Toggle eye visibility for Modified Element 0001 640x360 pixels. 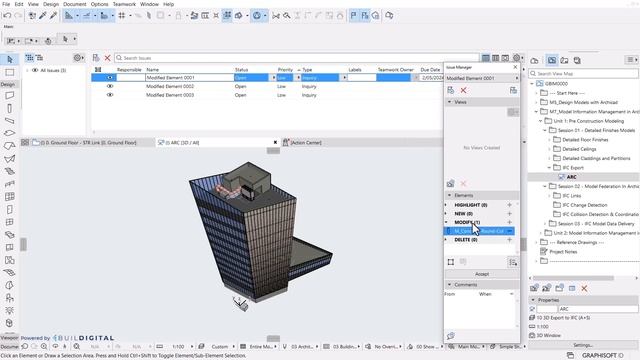click(x=110, y=78)
